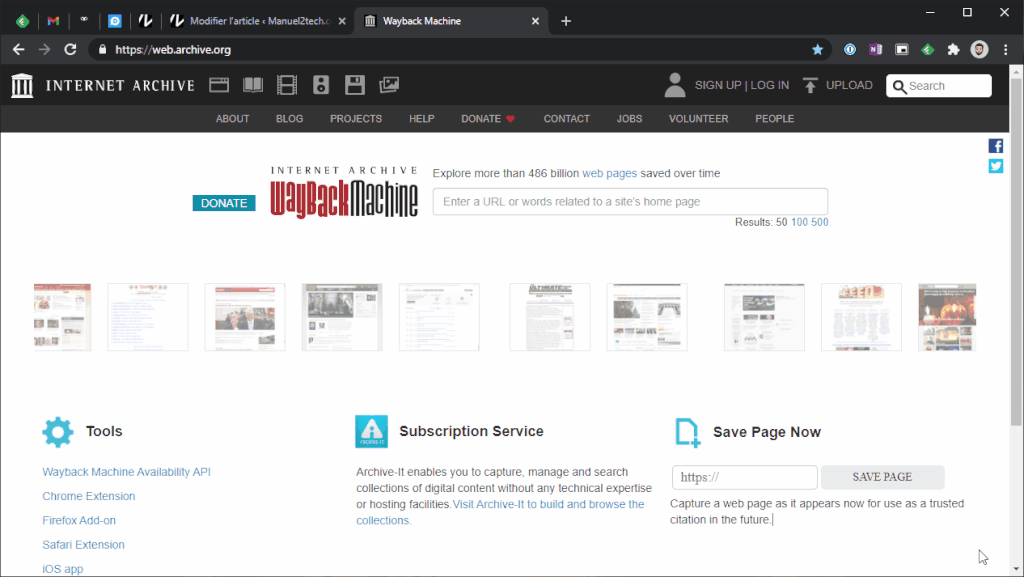Open the HELP menu item
This screenshot has width=1024, height=577.
pos(421,119)
